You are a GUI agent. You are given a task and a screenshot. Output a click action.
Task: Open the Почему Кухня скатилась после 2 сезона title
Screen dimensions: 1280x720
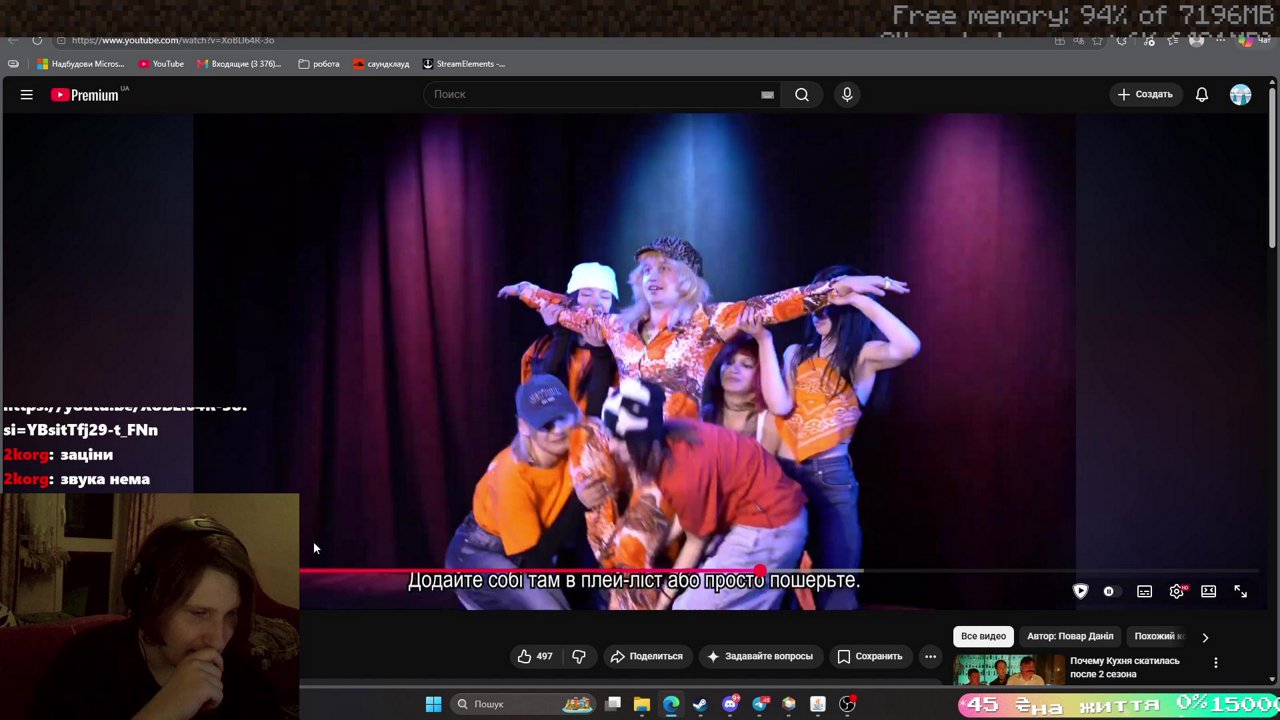pos(1125,667)
